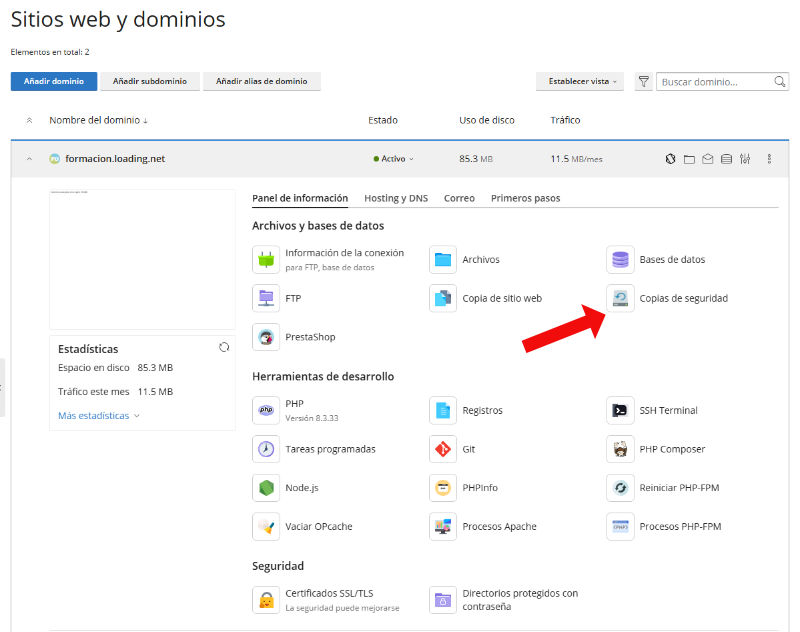Open the Copia de sitio web icon

pos(443,298)
